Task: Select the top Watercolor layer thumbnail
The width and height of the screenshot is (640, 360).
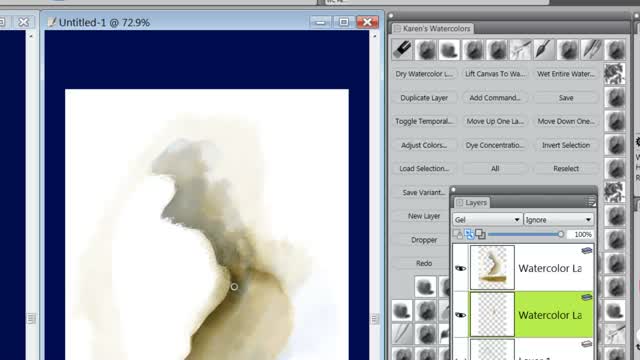Action: click(x=492, y=268)
